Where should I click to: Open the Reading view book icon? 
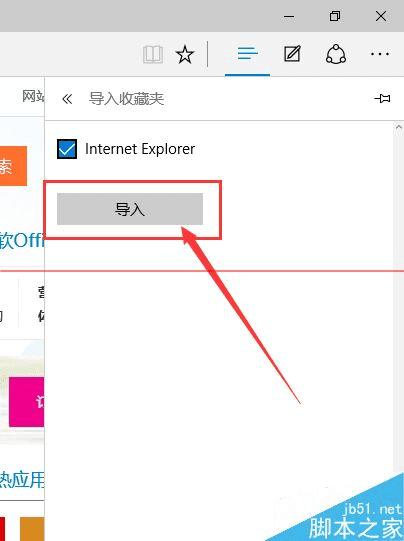pos(152,54)
